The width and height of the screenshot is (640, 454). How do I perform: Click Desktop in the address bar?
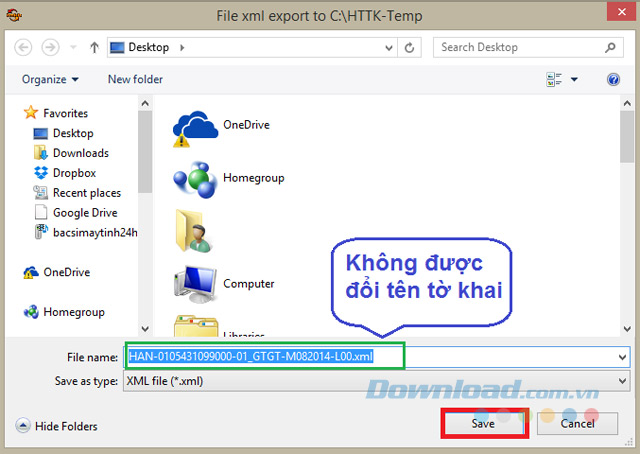pyautogui.click(x=149, y=47)
